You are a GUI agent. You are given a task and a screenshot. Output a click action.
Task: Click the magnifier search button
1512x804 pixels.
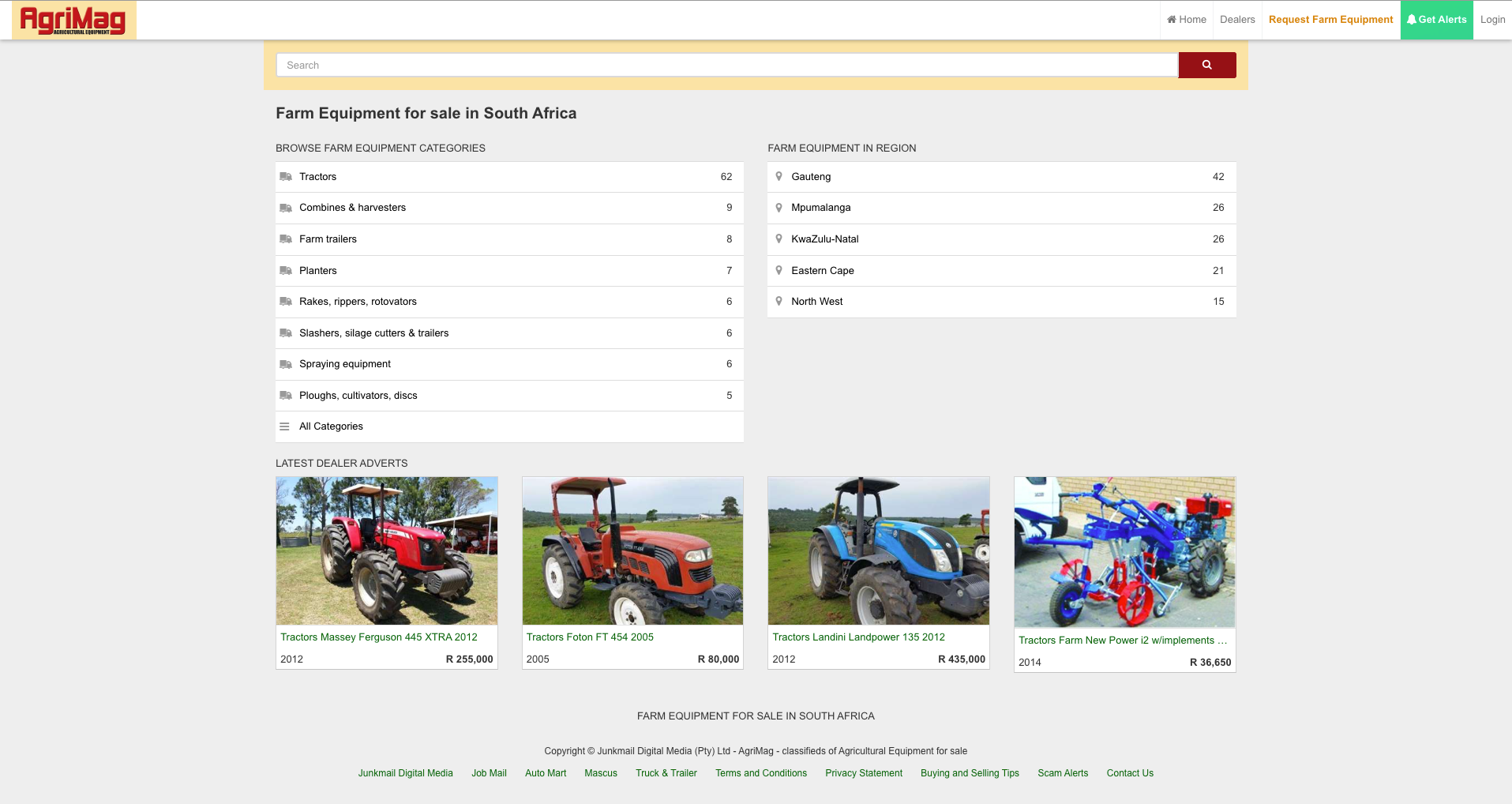(1206, 65)
